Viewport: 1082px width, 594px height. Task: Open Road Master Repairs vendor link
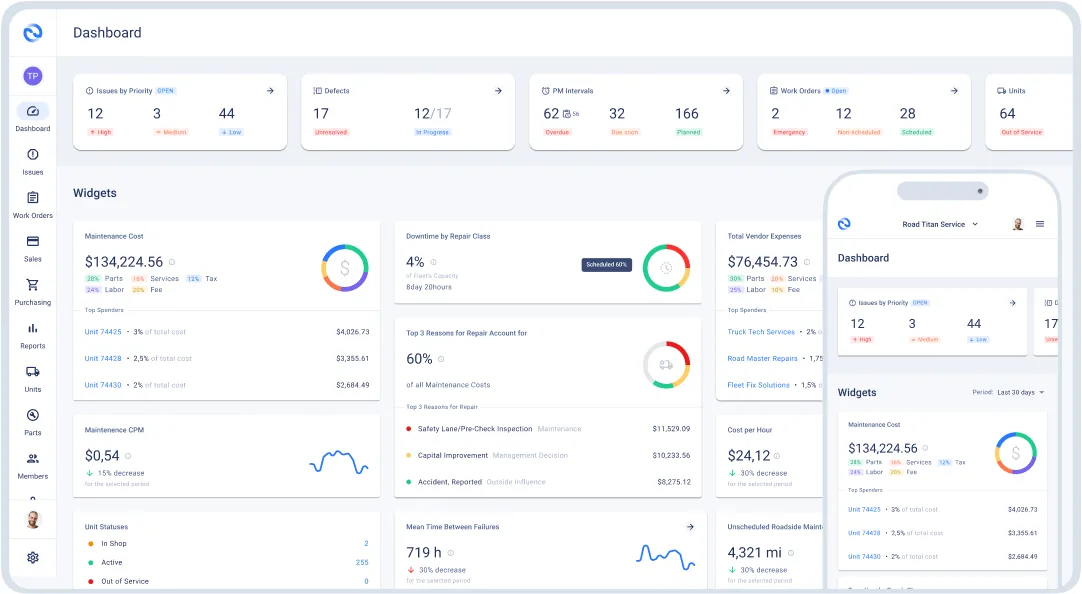tap(763, 359)
